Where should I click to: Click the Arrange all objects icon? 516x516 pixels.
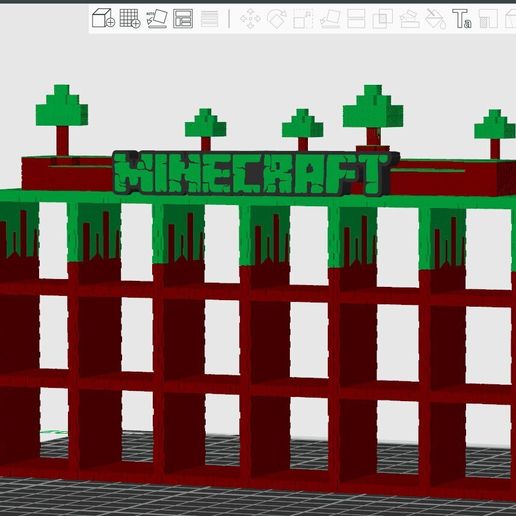coord(183,18)
